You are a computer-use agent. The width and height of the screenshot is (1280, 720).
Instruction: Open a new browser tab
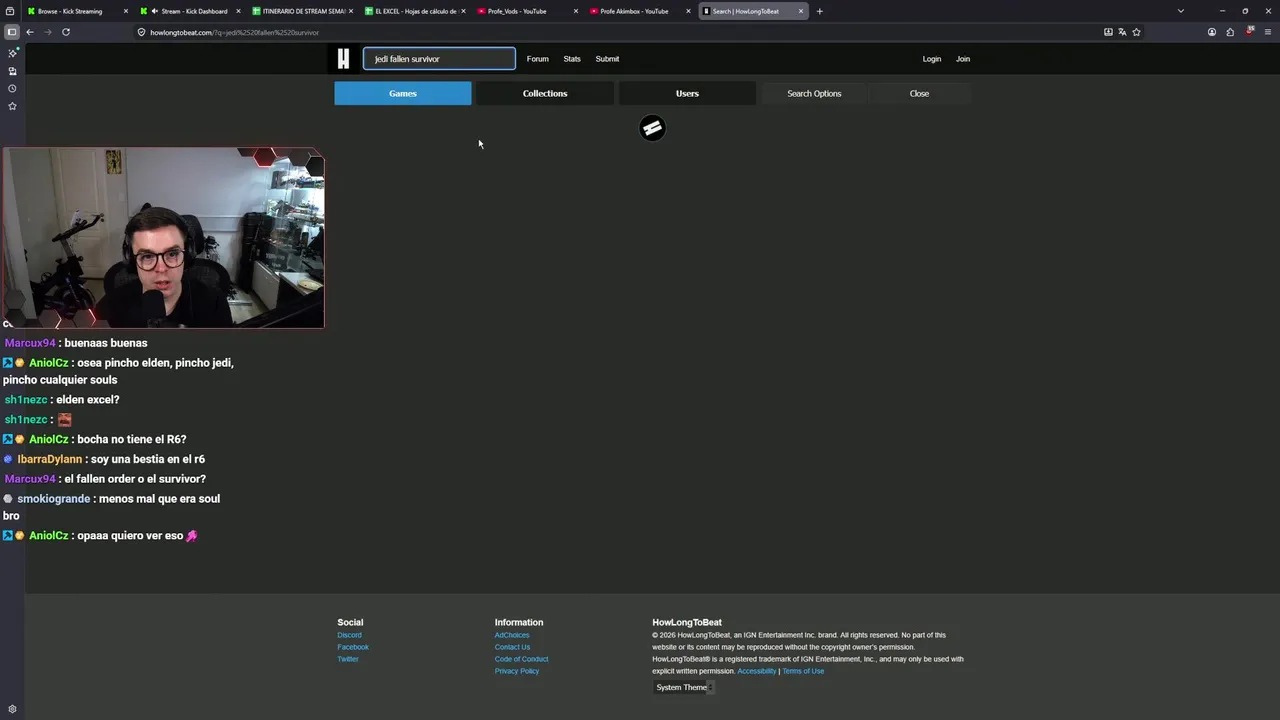tap(819, 11)
